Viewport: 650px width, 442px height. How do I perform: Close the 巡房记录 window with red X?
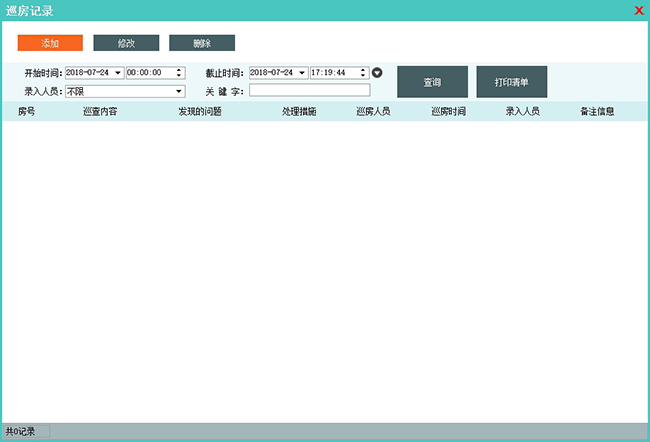[x=639, y=11]
